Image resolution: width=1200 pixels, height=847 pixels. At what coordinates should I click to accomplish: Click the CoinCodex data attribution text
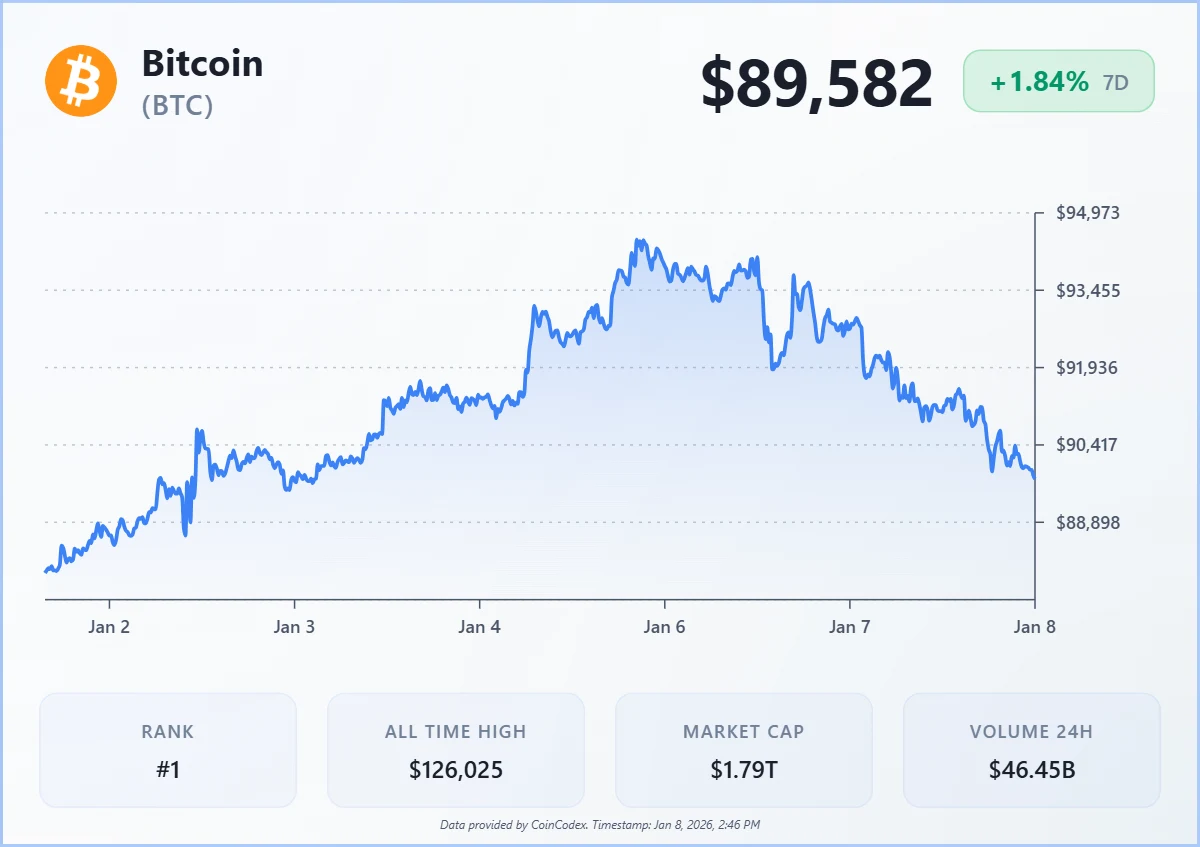tap(600, 825)
